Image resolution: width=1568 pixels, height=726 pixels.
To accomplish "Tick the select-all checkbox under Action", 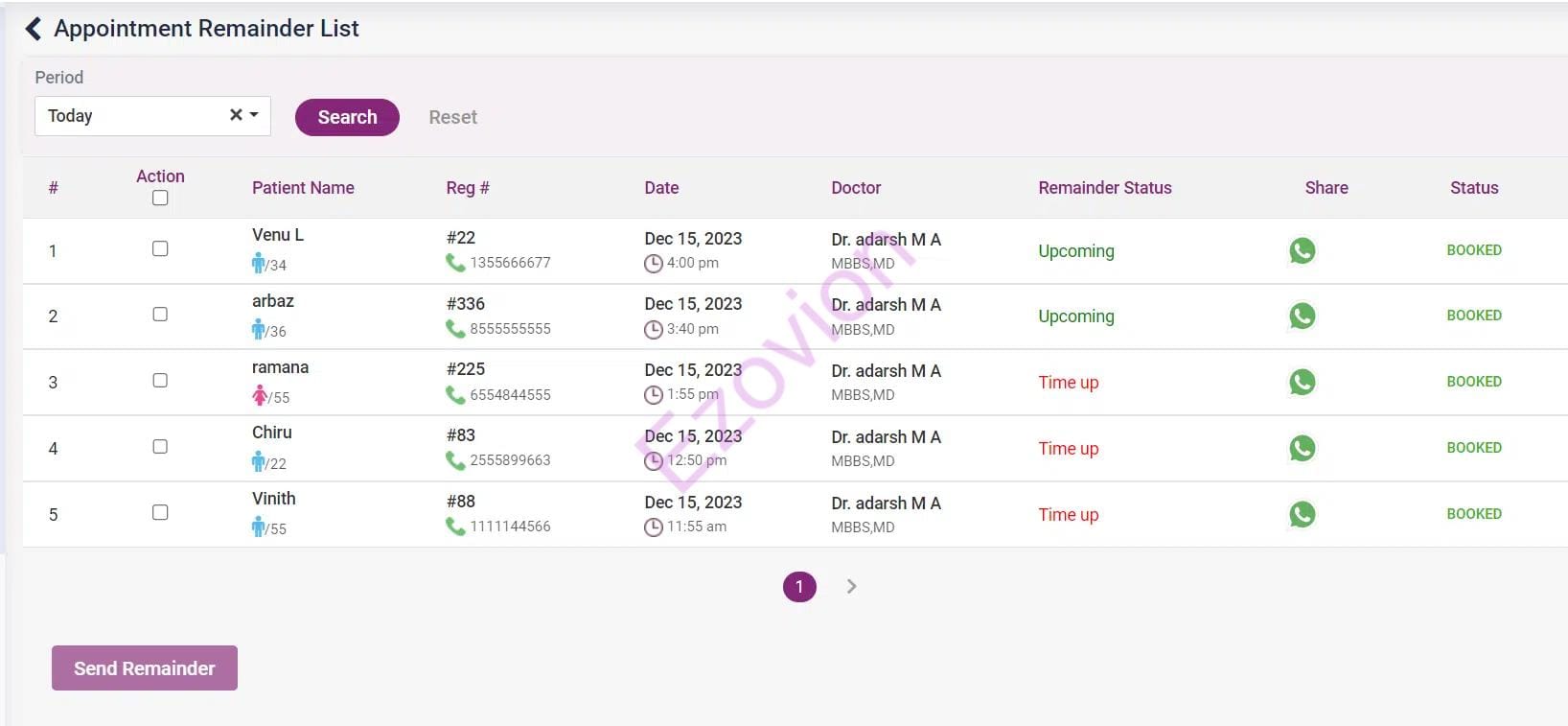I will point(160,199).
